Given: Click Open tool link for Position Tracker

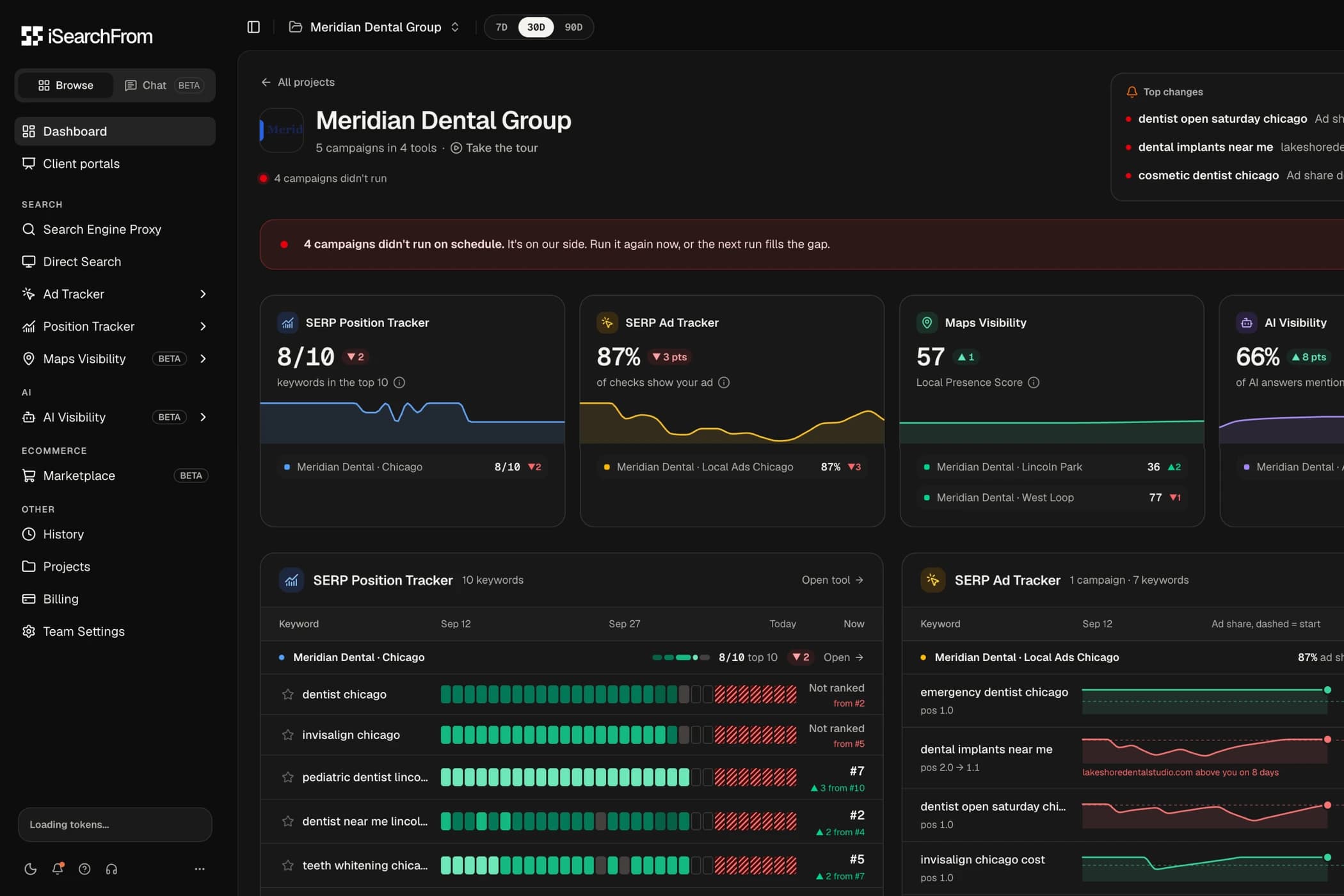Looking at the screenshot, I should coord(833,580).
